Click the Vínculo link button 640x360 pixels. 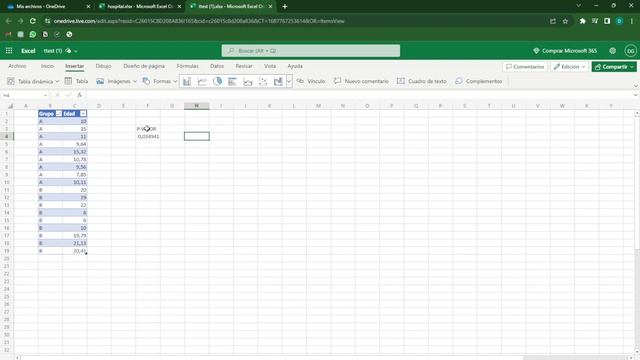[311, 81]
